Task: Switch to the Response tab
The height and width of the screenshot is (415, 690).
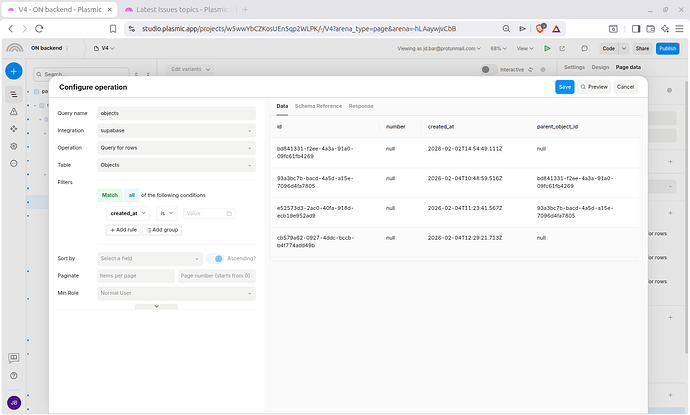Action: click(x=361, y=106)
